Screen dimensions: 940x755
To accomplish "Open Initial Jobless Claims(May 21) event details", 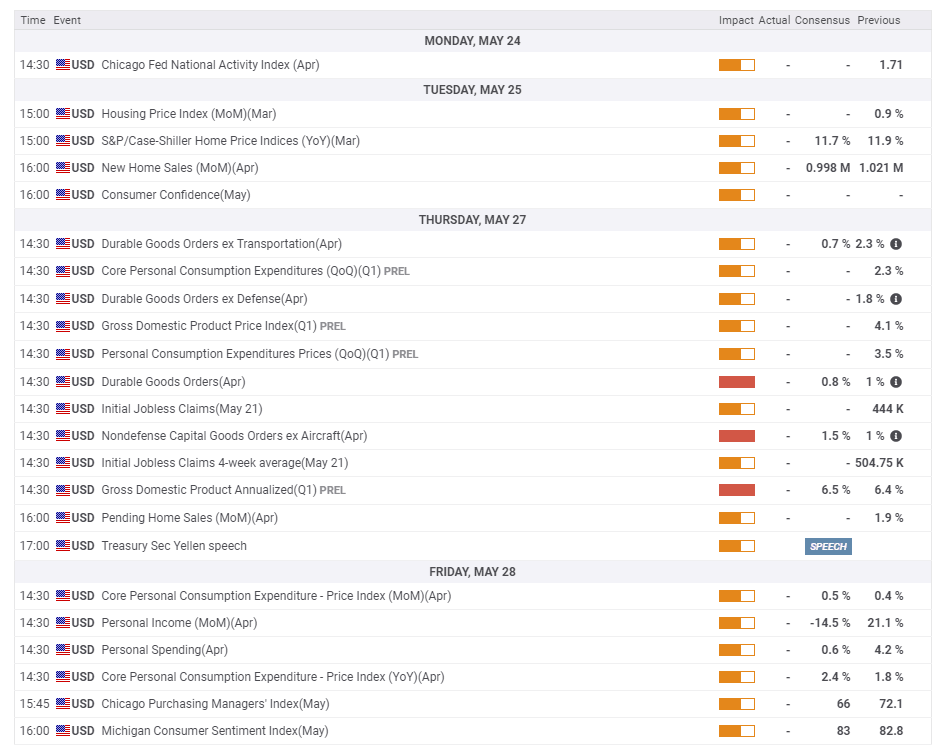I will tap(181, 409).
